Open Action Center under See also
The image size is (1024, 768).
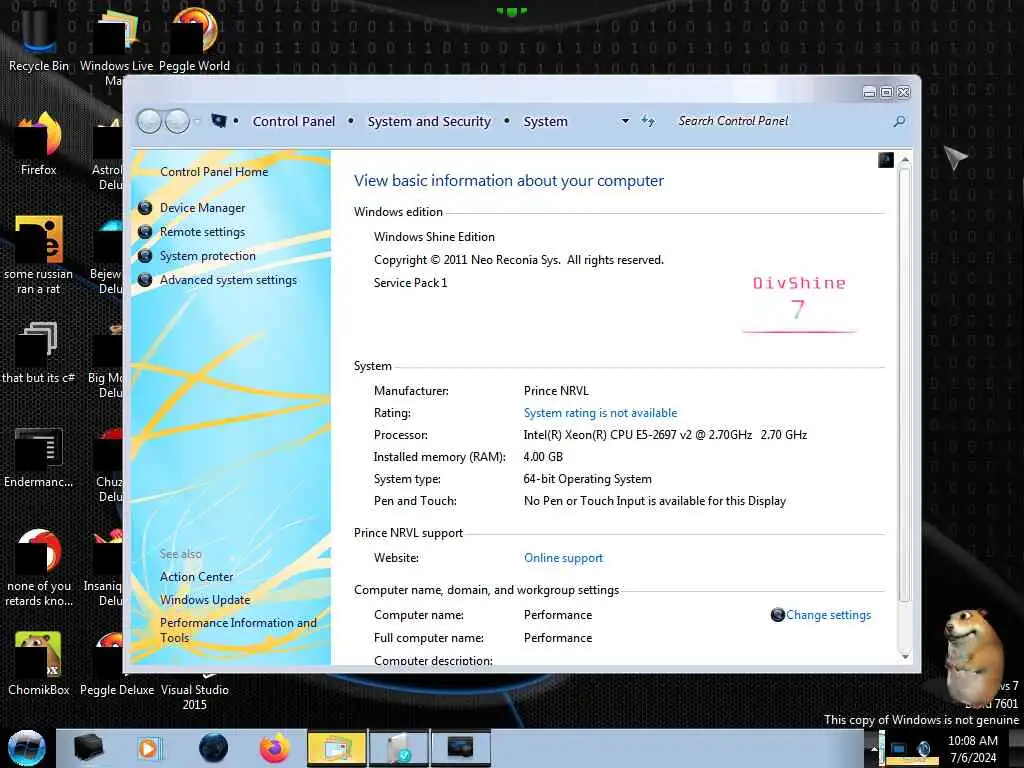(x=196, y=577)
